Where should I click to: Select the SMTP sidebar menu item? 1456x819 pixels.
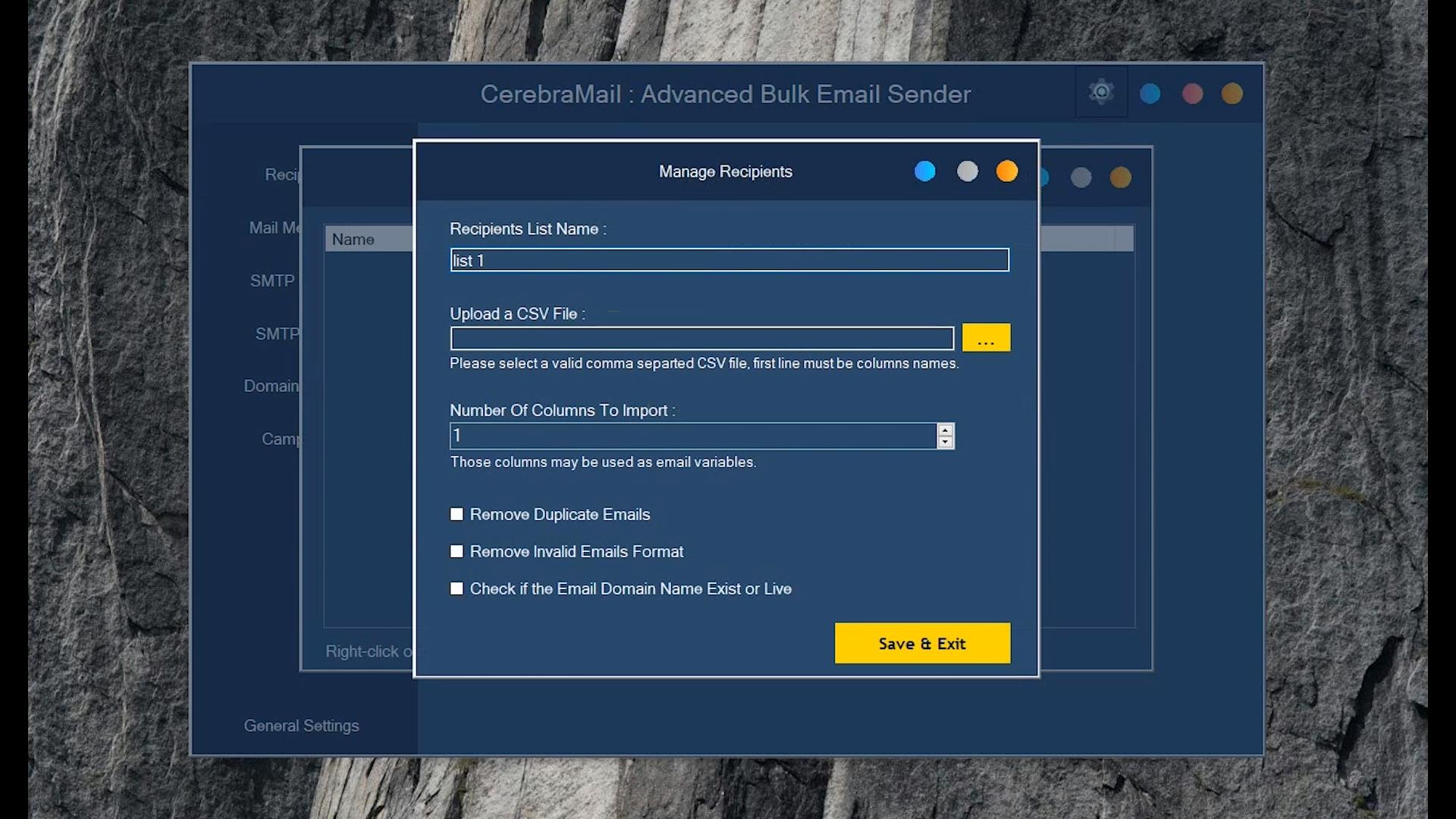click(x=272, y=281)
